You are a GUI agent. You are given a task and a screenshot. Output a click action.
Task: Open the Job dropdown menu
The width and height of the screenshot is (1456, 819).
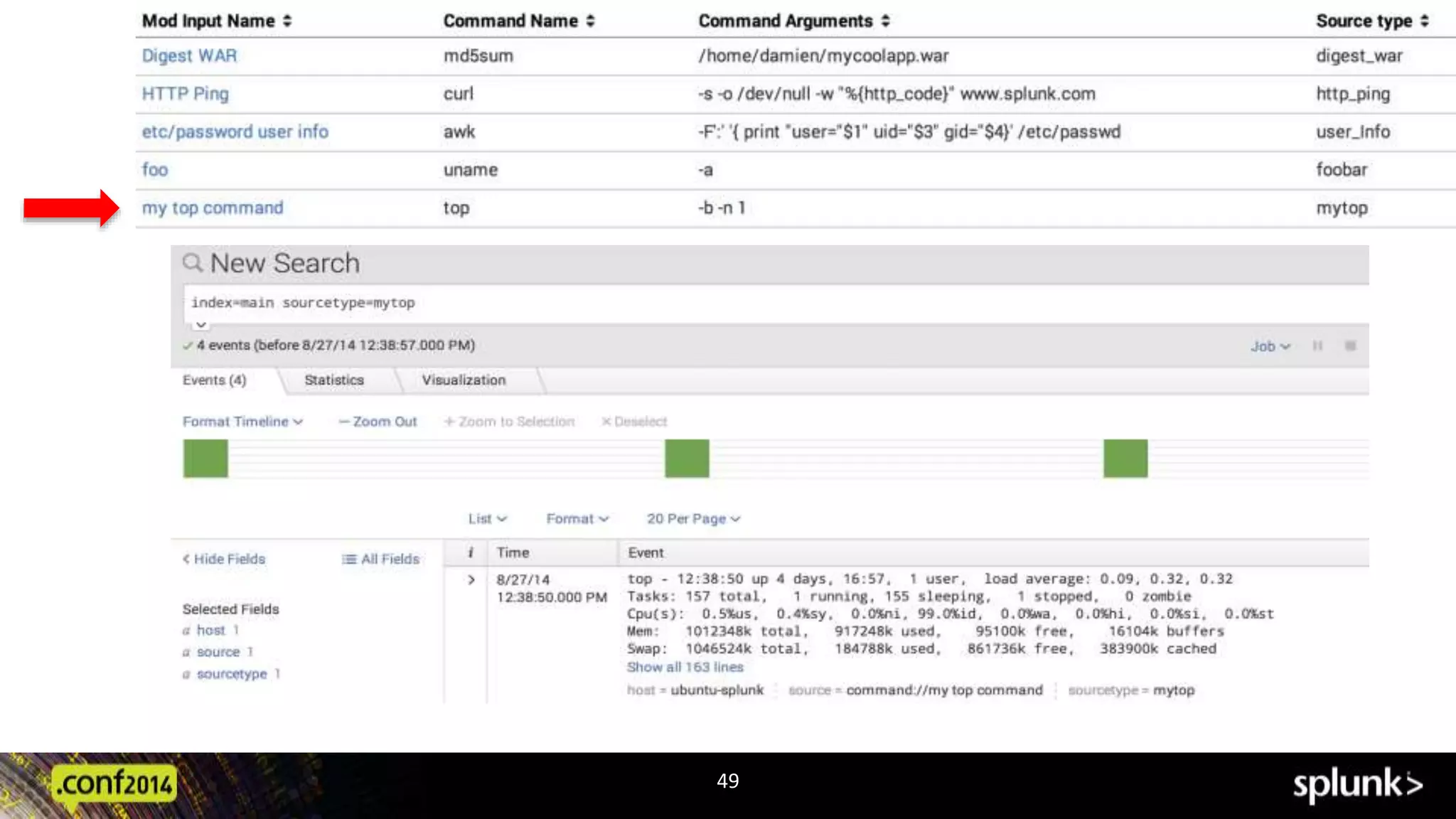click(1270, 347)
